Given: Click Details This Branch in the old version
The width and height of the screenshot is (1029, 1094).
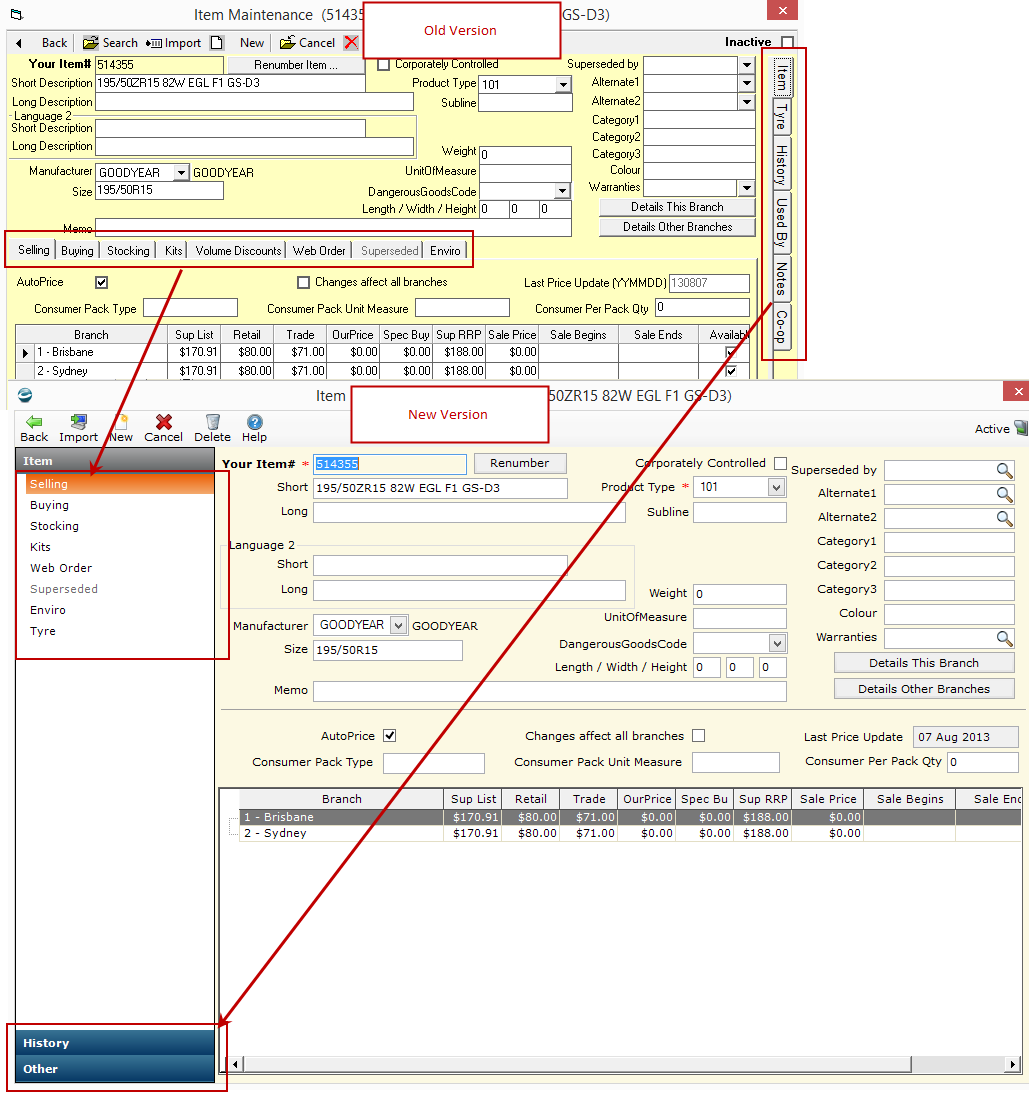Looking at the screenshot, I should 677,207.
